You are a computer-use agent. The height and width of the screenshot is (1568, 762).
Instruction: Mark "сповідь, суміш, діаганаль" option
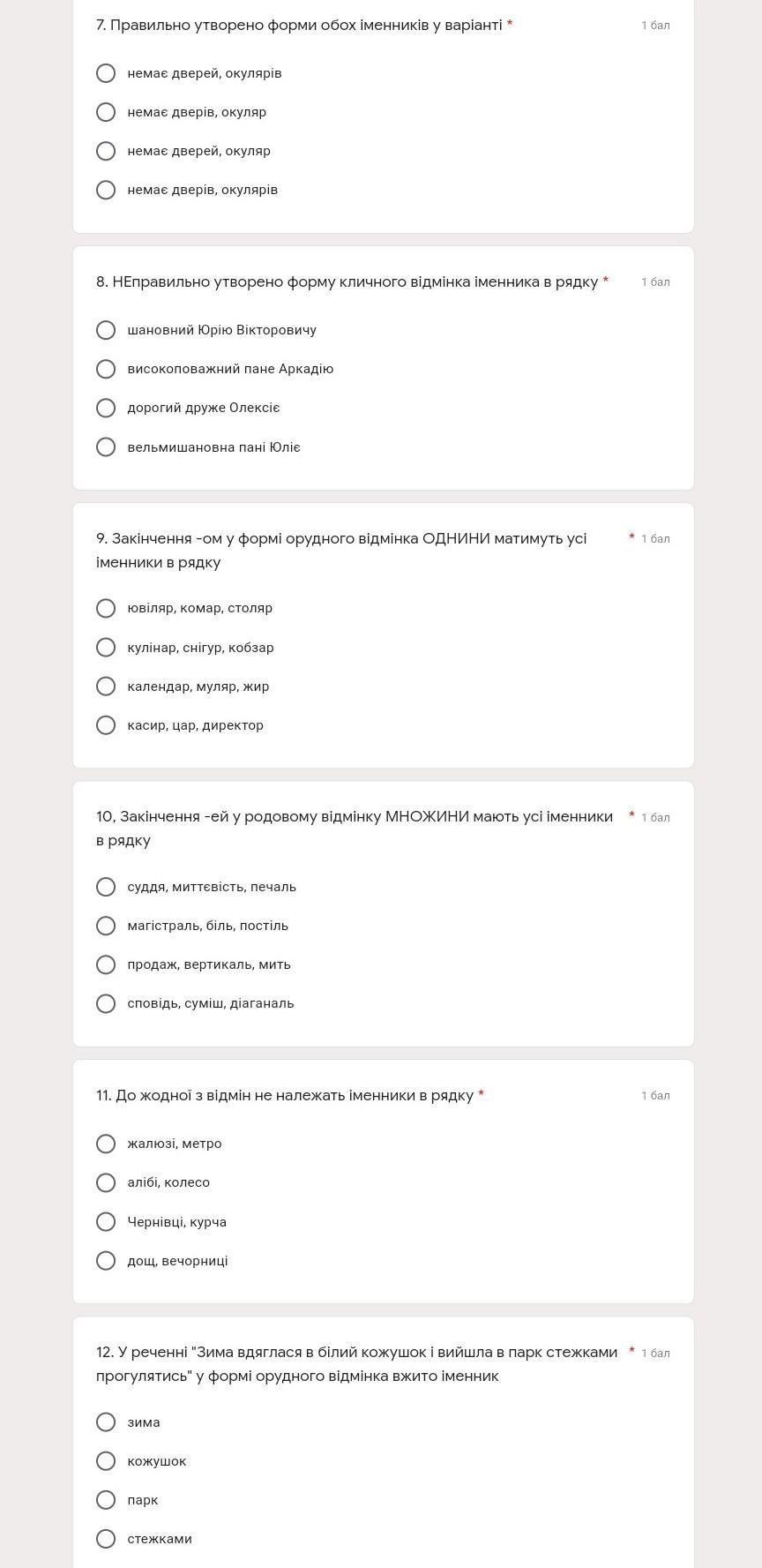[x=106, y=1003]
